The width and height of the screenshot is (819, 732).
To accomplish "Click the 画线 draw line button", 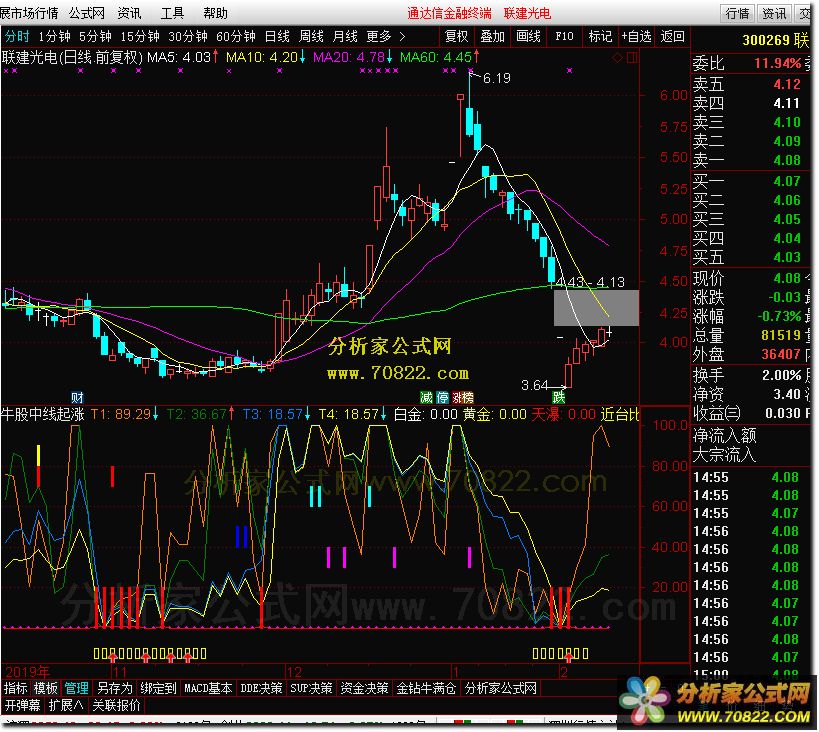I will pos(529,36).
